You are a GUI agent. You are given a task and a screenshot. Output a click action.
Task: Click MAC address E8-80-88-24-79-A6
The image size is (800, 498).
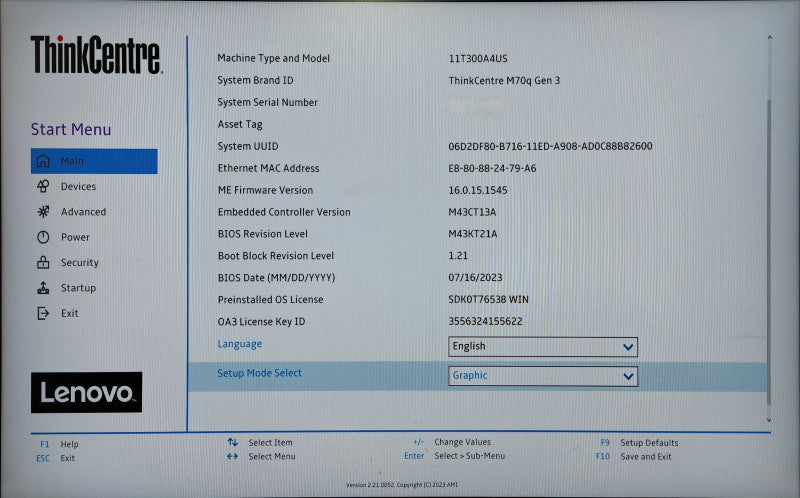[492, 168]
